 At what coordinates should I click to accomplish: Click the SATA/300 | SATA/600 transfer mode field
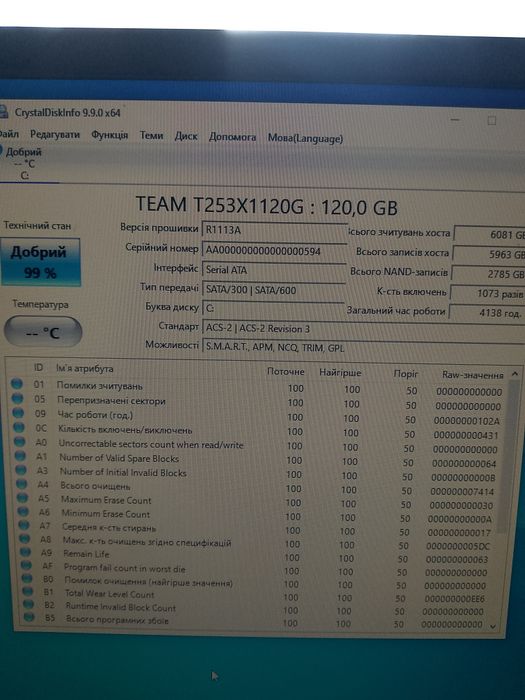point(274,290)
